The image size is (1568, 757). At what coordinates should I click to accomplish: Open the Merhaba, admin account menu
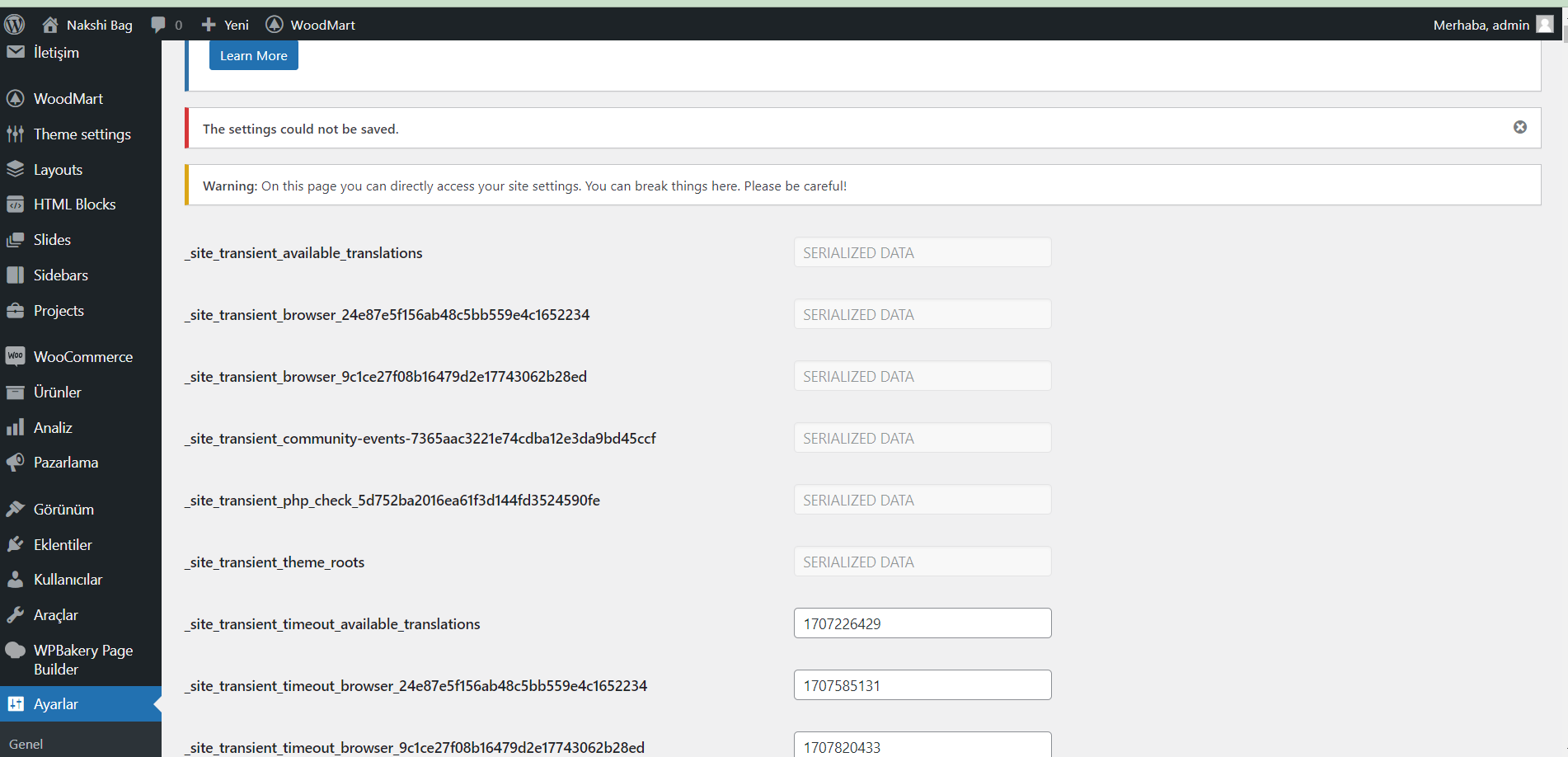(x=1493, y=25)
